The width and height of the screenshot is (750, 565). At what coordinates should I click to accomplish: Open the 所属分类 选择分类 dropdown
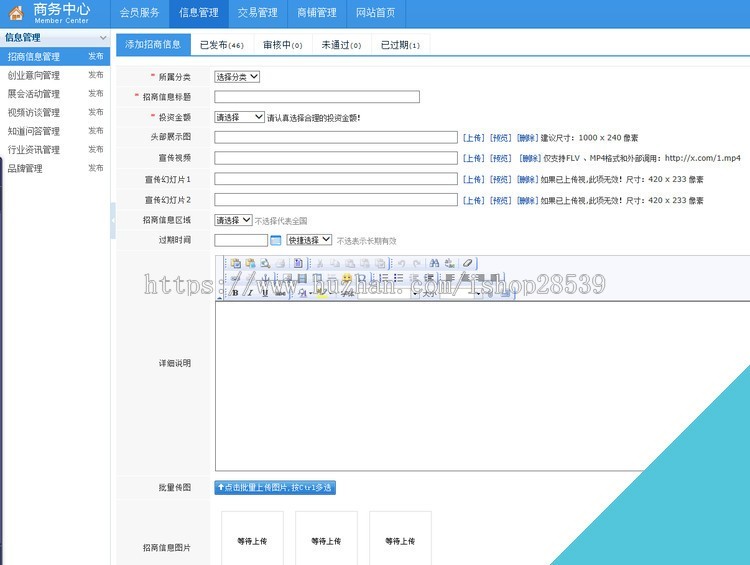pyautogui.click(x=237, y=77)
